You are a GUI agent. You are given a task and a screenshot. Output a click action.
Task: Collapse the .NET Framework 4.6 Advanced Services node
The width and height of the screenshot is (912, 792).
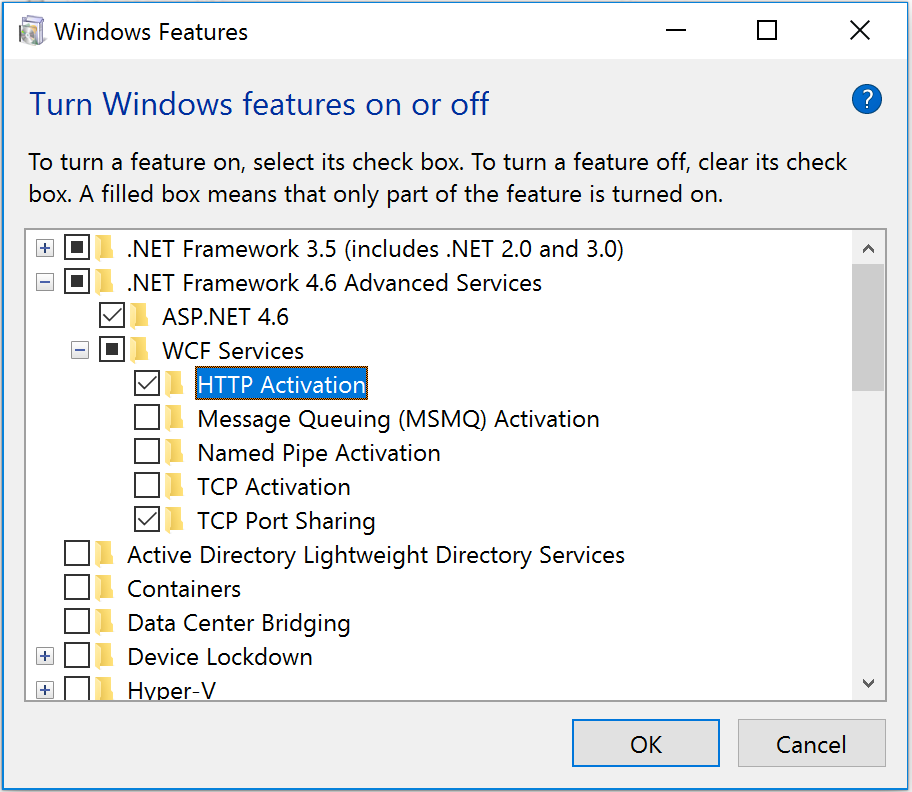[x=45, y=283]
